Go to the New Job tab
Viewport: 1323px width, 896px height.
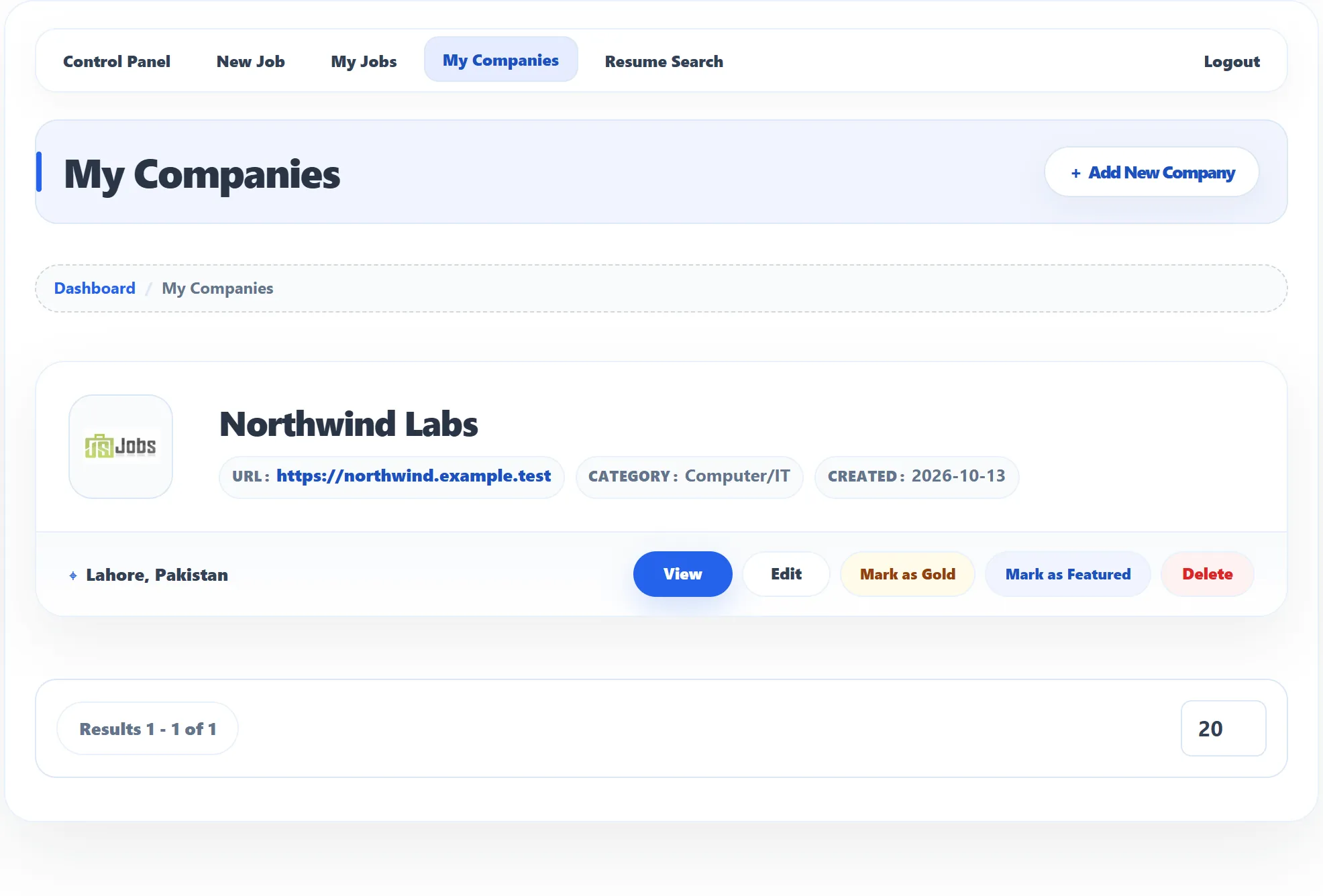pos(251,61)
